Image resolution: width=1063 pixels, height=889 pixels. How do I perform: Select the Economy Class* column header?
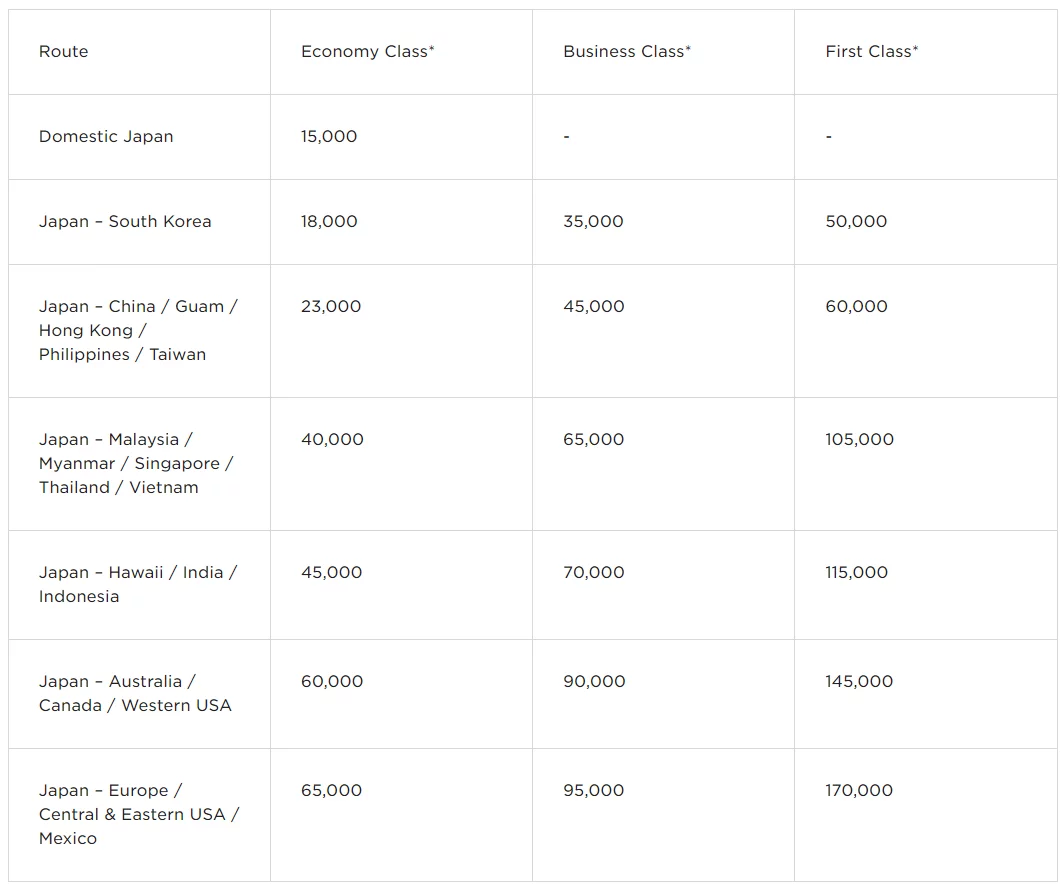pos(367,52)
